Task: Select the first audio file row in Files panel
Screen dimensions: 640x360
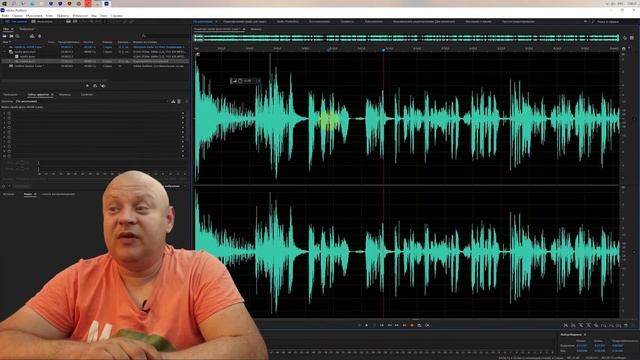Action: (95, 47)
